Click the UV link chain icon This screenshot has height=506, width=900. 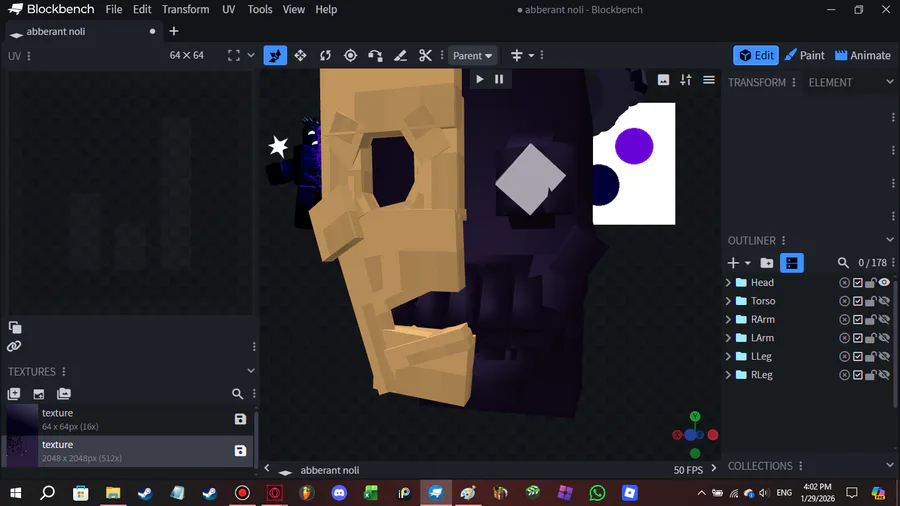(x=14, y=346)
